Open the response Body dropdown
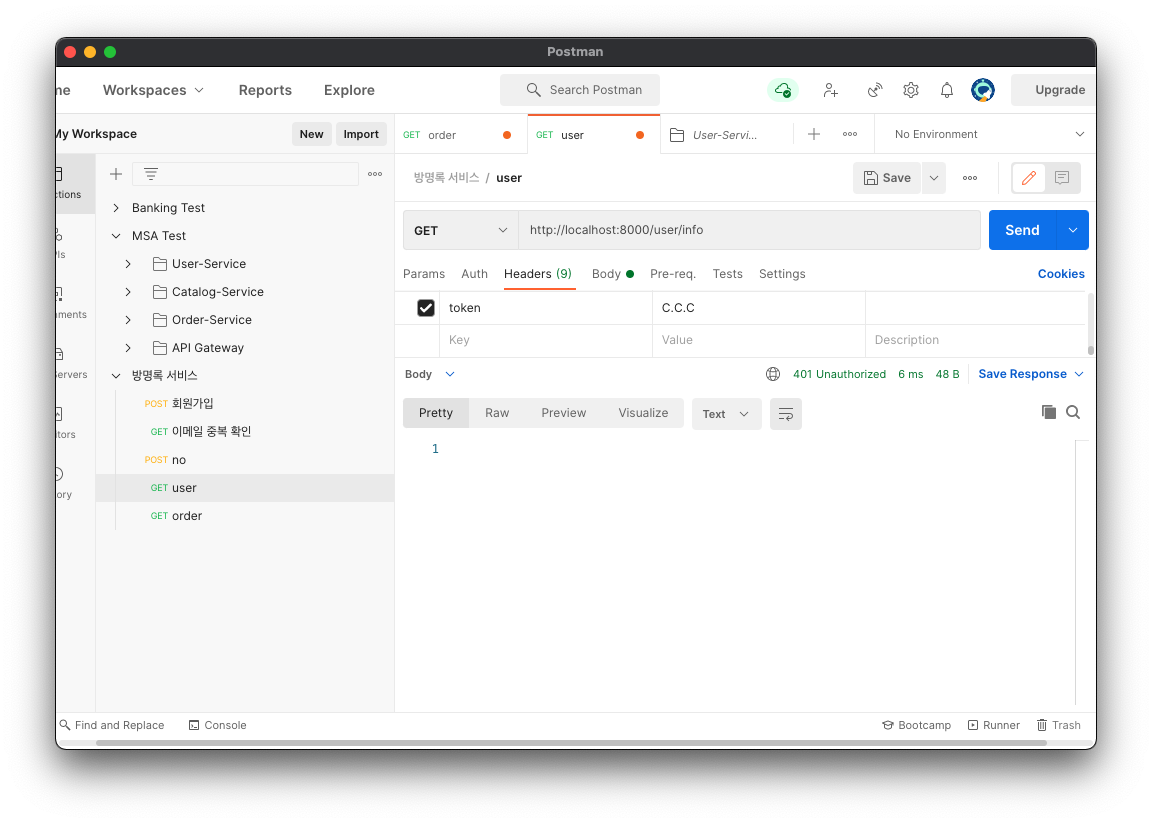The height and width of the screenshot is (823, 1152). coord(430,374)
